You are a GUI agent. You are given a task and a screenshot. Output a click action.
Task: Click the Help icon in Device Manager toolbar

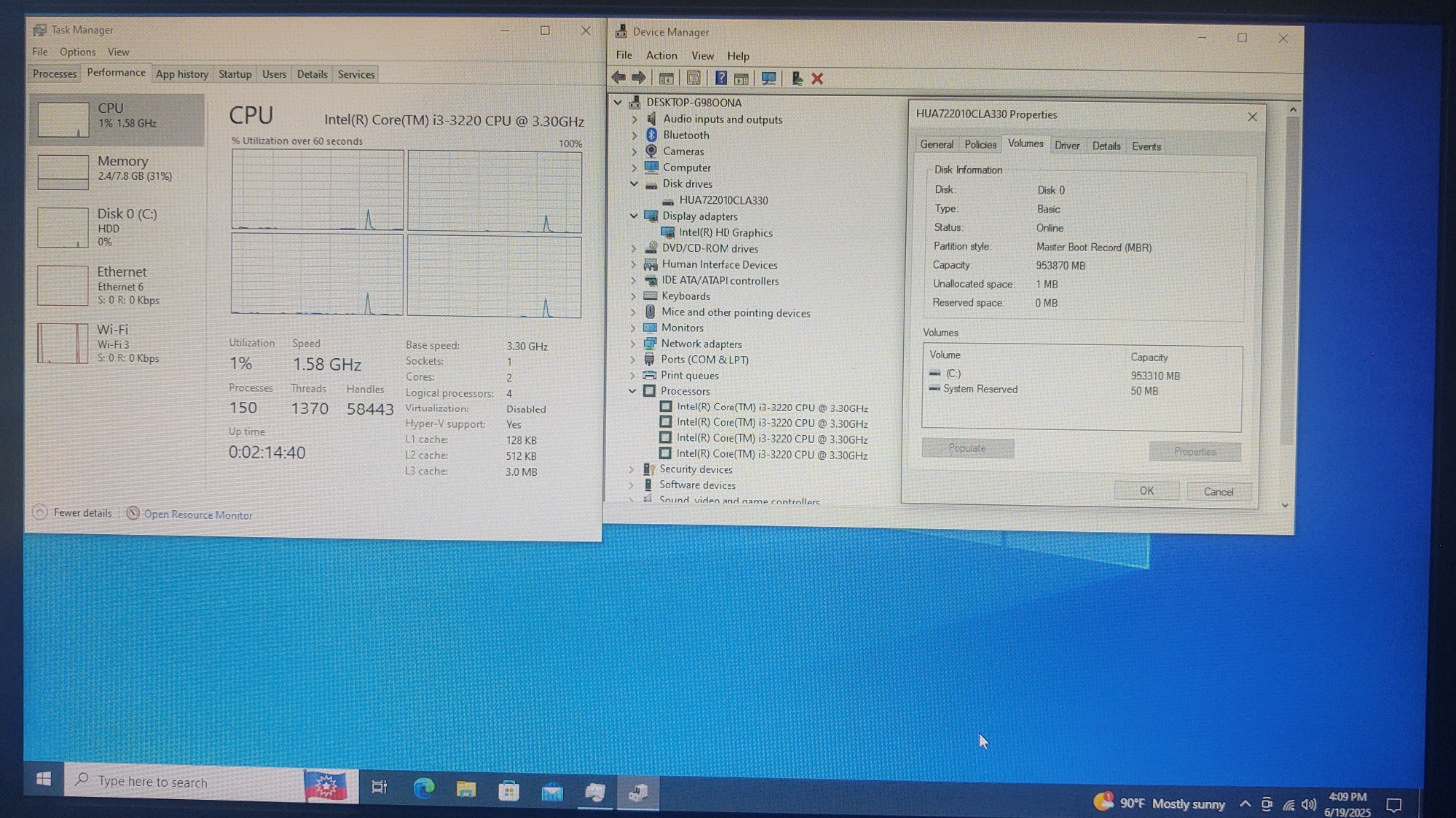(x=720, y=78)
